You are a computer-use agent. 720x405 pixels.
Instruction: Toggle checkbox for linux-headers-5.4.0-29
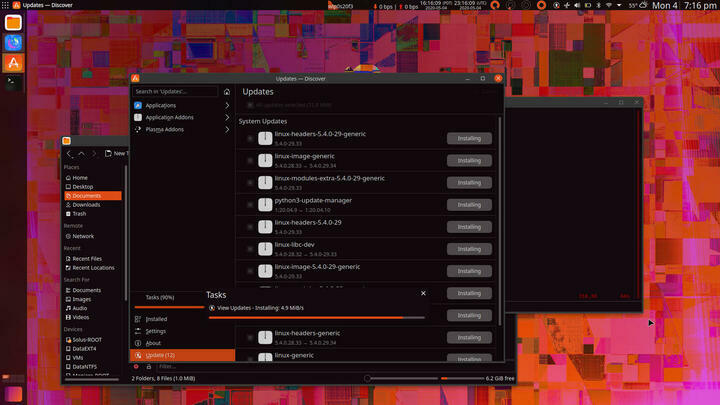[x=250, y=227]
